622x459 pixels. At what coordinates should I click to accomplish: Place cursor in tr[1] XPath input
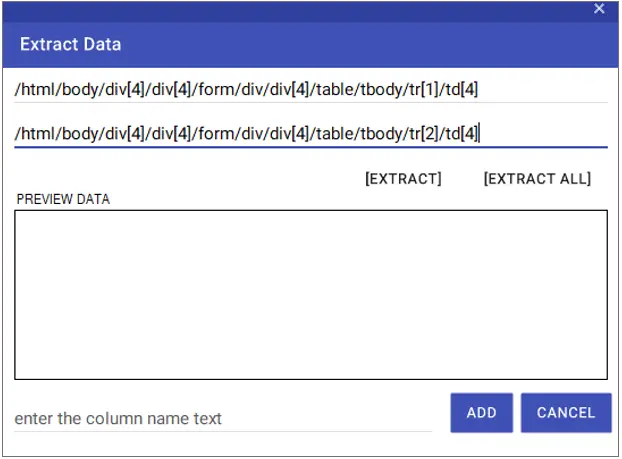click(x=311, y=90)
